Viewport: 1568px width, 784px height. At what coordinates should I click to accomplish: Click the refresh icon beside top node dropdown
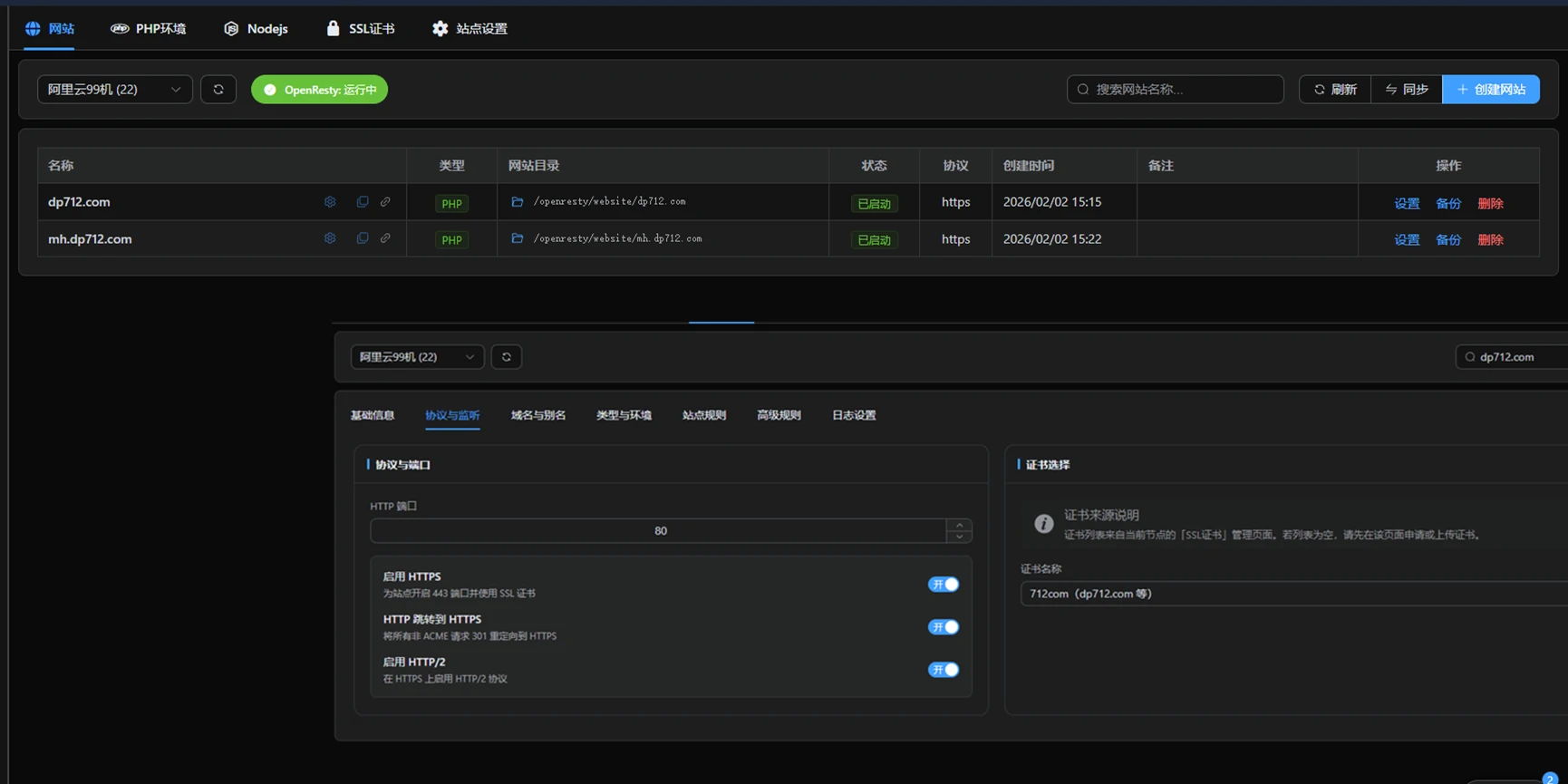[x=218, y=90]
